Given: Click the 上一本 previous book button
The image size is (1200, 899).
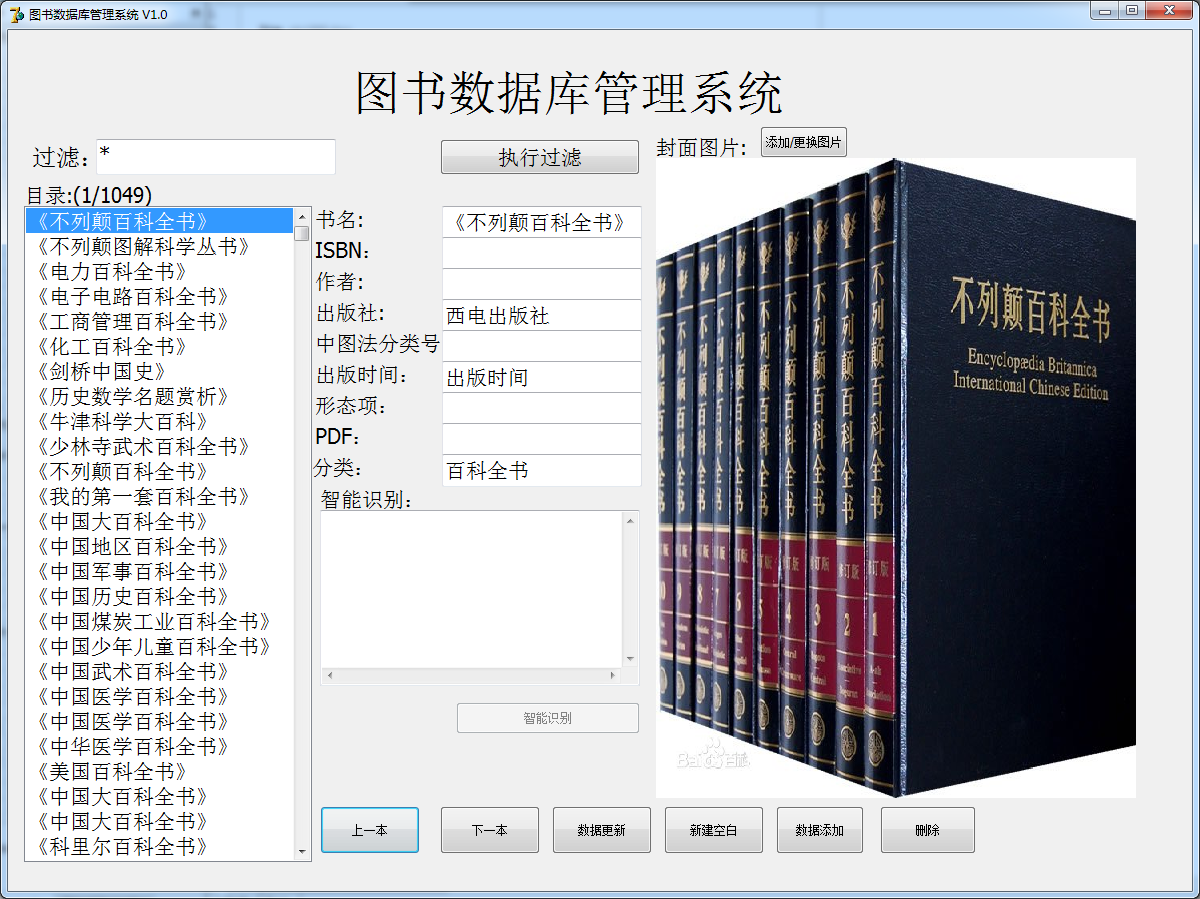Looking at the screenshot, I should [x=369, y=829].
